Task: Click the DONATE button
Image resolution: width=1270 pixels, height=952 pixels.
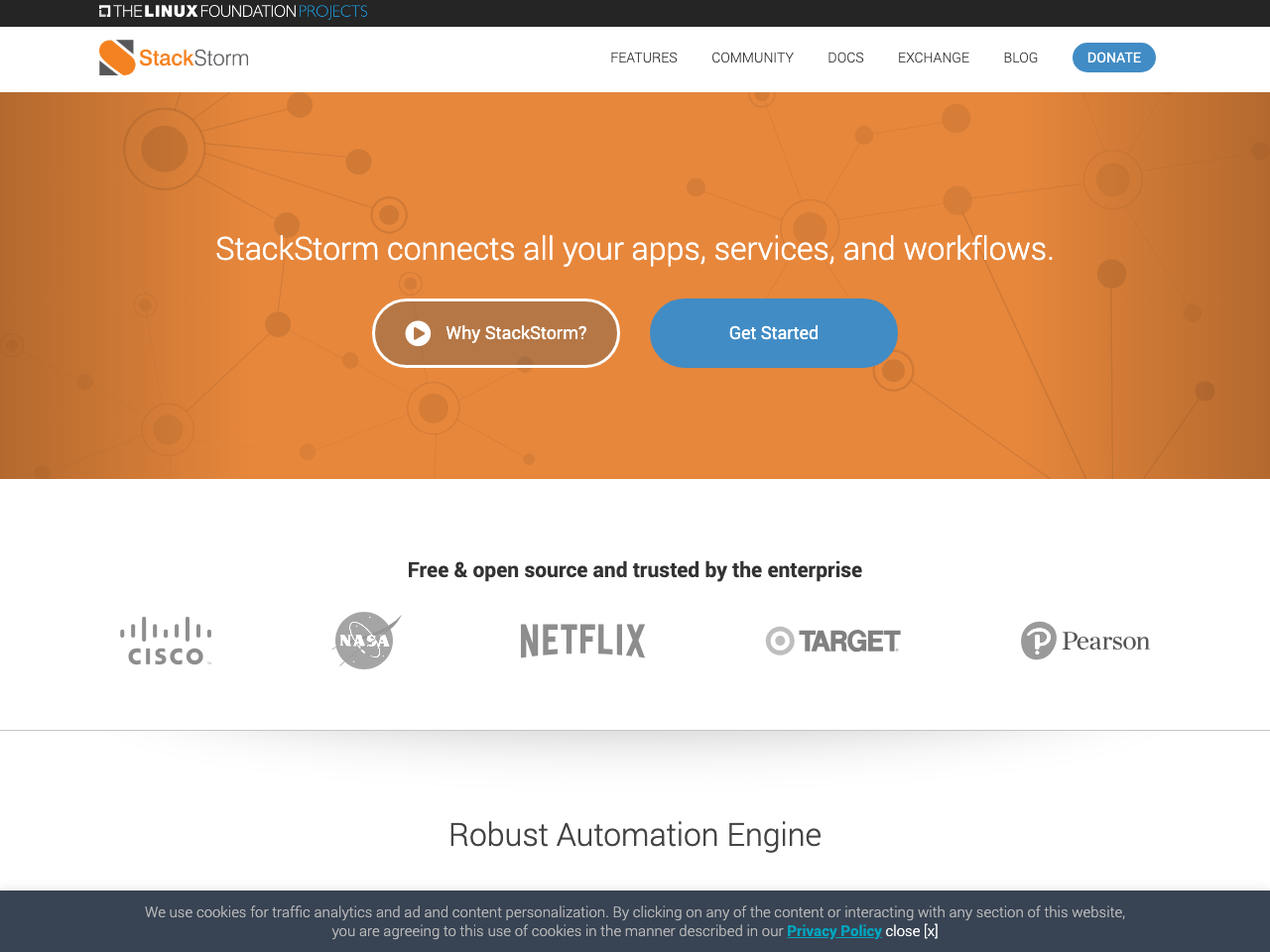Action: [1113, 58]
